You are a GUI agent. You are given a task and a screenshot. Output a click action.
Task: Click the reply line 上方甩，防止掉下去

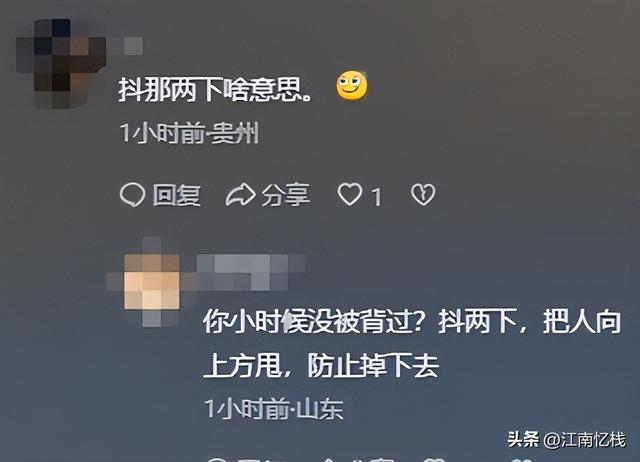[x=321, y=365]
